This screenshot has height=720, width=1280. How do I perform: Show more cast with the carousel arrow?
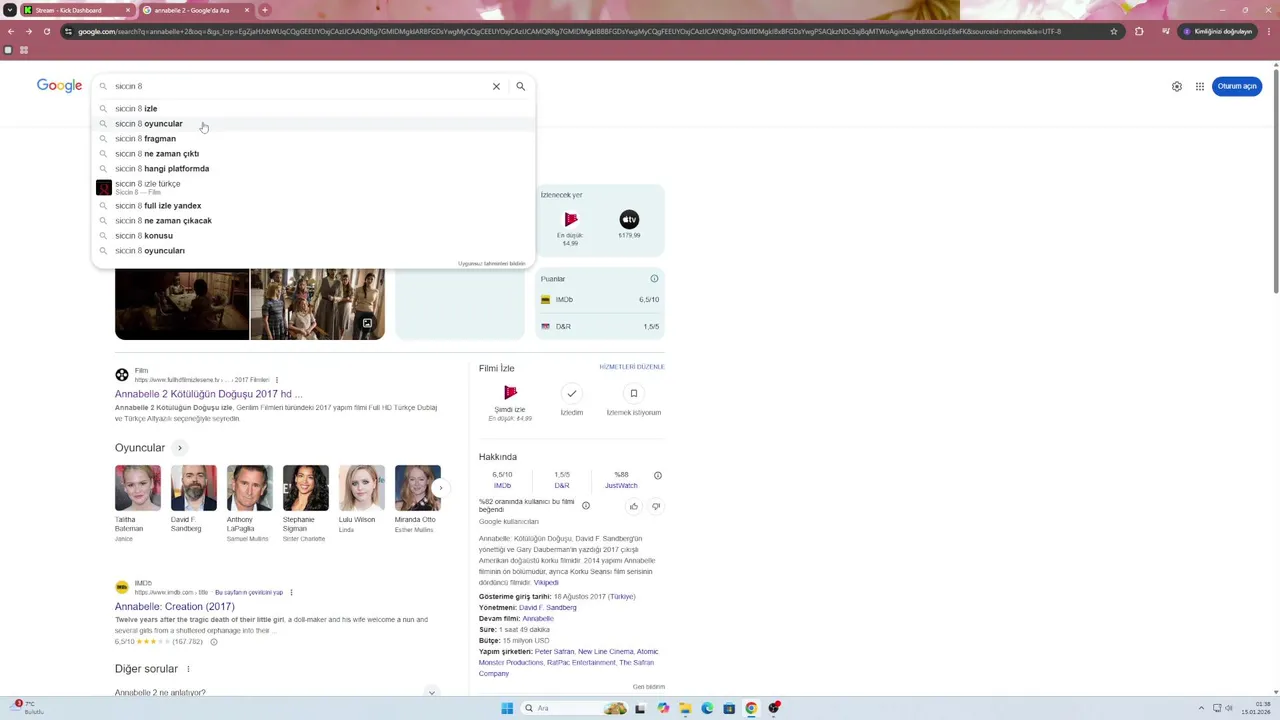point(441,488)
